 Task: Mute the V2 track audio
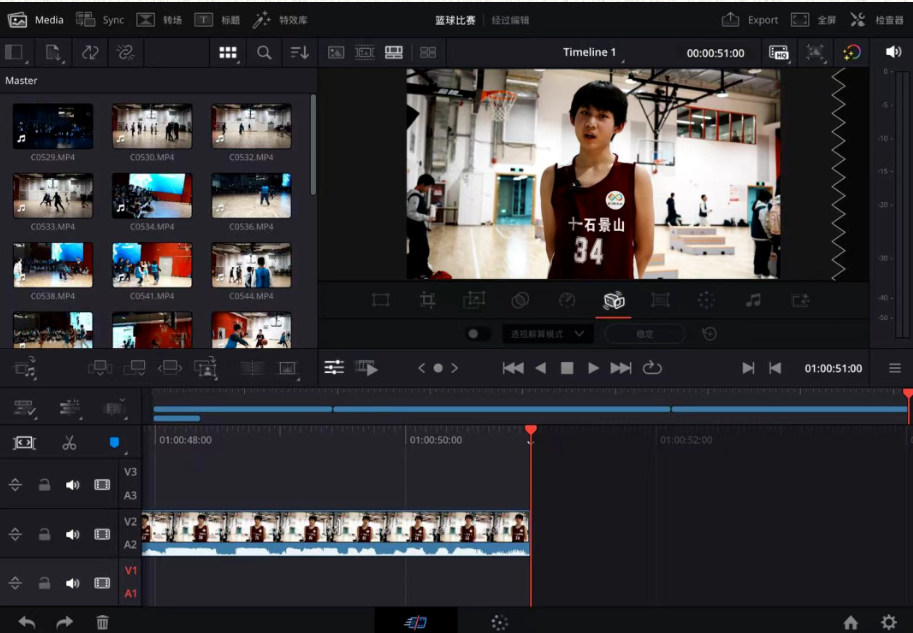[x=72, y=534]
